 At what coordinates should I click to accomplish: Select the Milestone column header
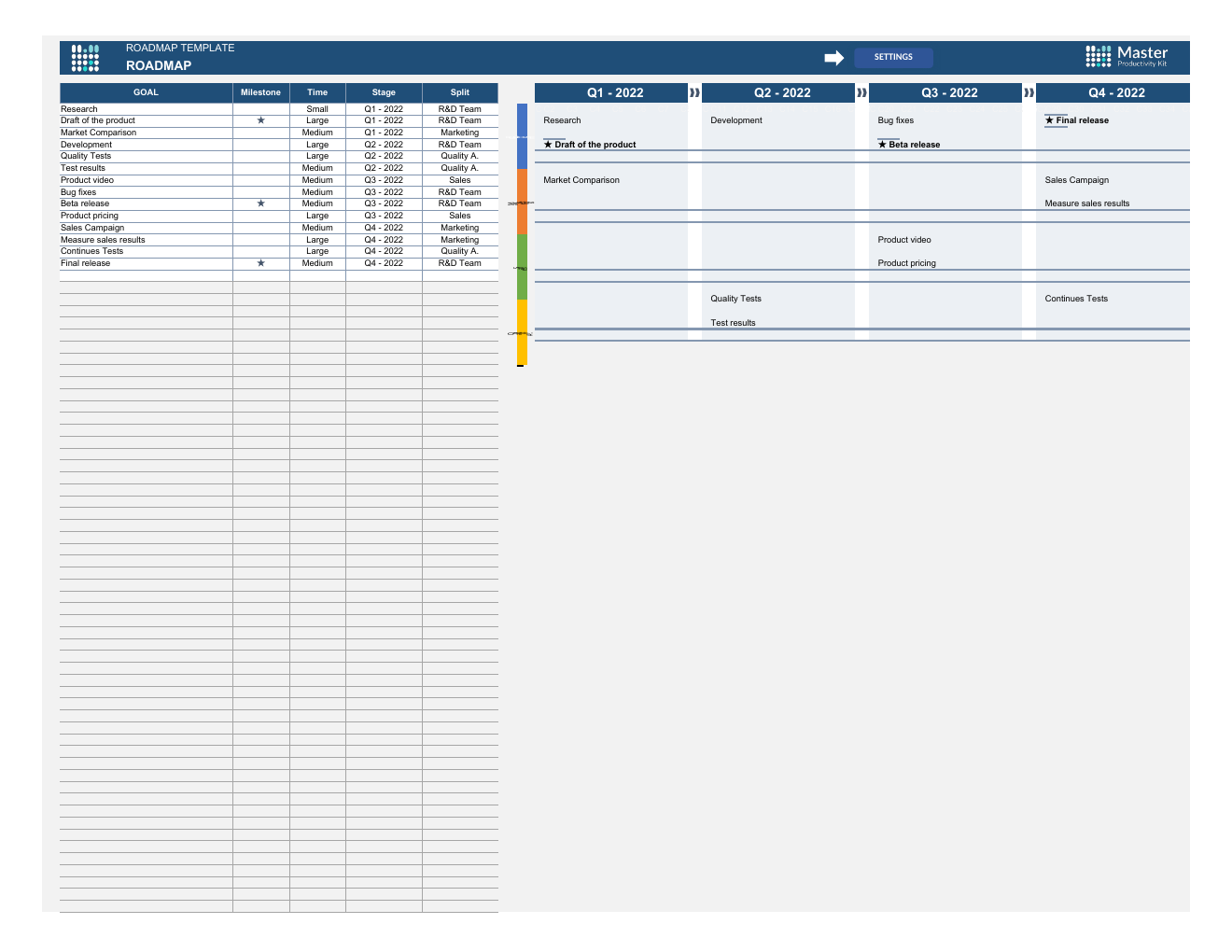[260, 92]
